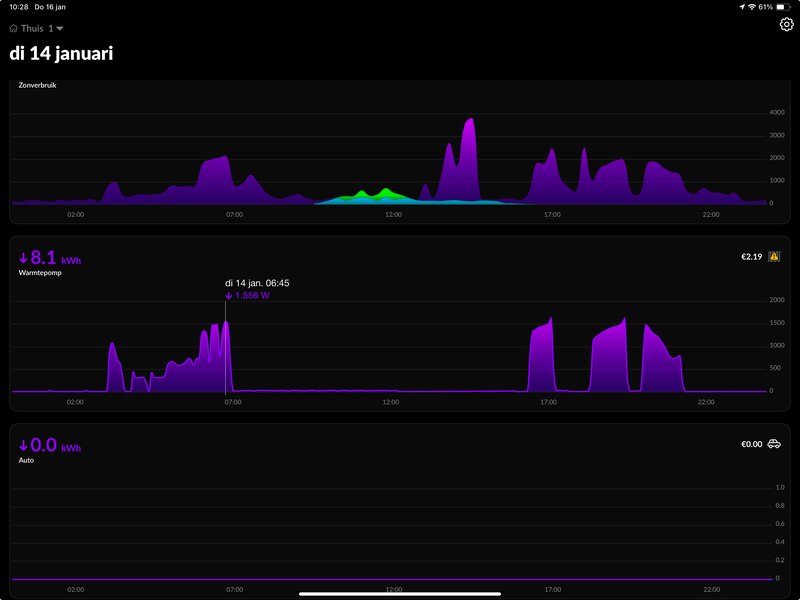The width and height of the screenshot is (800, 600).
Task: Tap the heat pump warning icon
Action: click(x=774, y=256)
